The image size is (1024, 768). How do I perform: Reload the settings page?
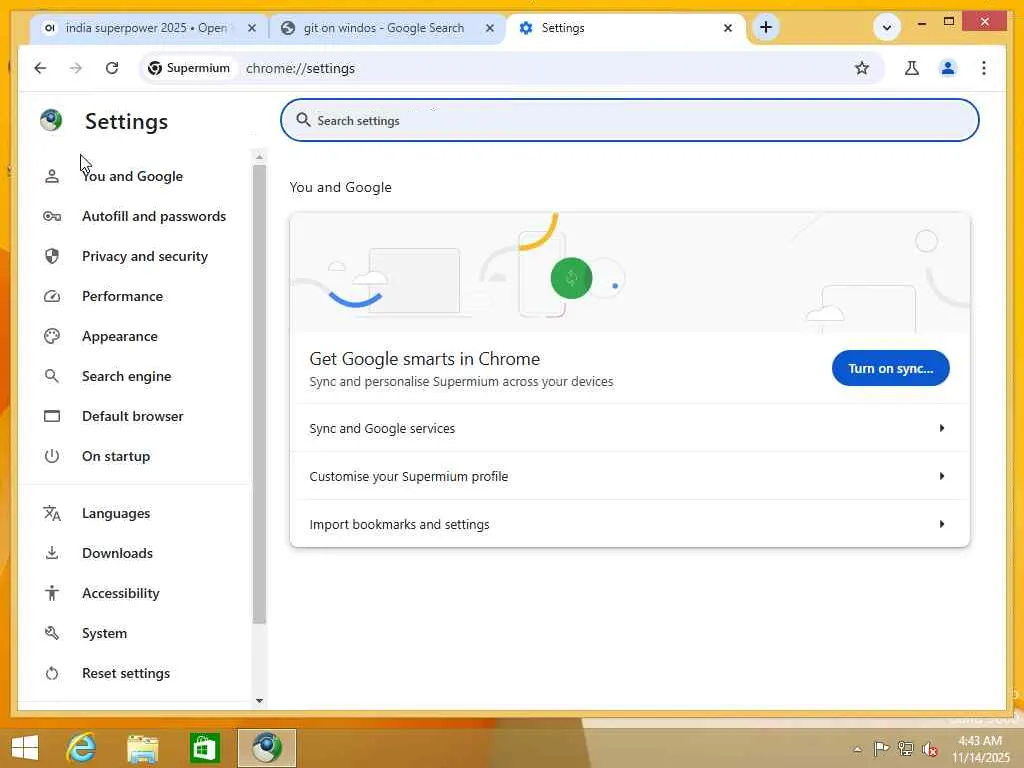coord(112,68)
